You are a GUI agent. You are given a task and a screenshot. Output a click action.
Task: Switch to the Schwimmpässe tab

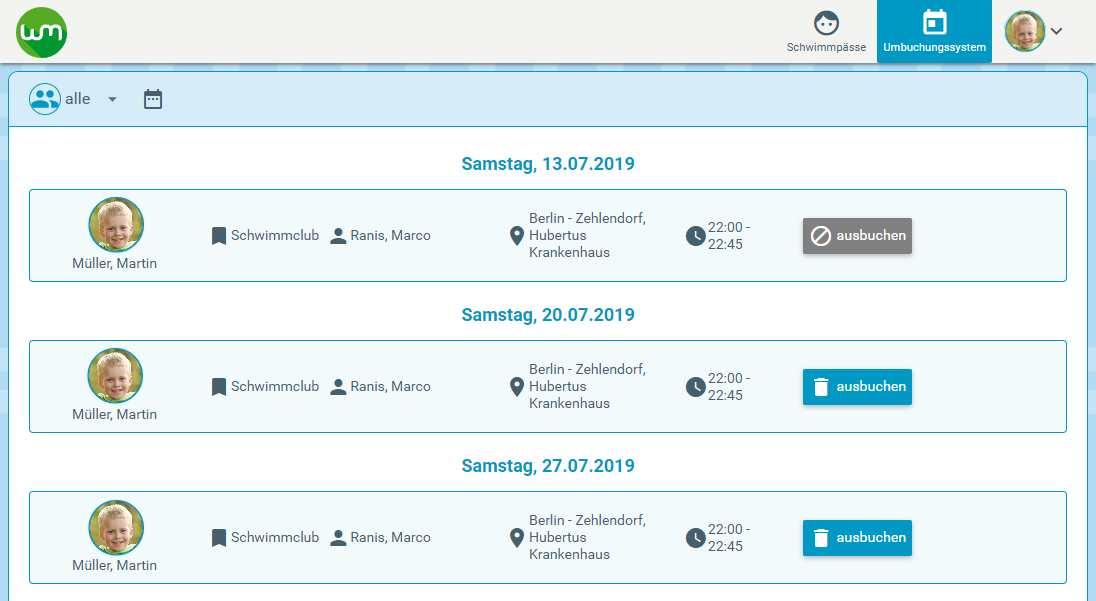tap(826, 31)
